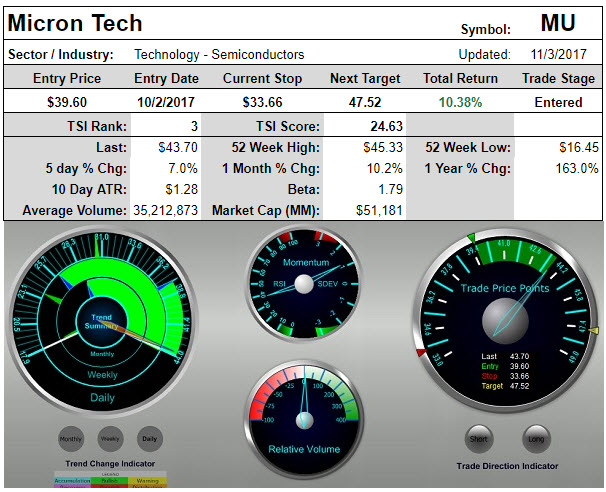Click the Bullish green legend swatch
The image size is (606, 492).
click(108, 481)
